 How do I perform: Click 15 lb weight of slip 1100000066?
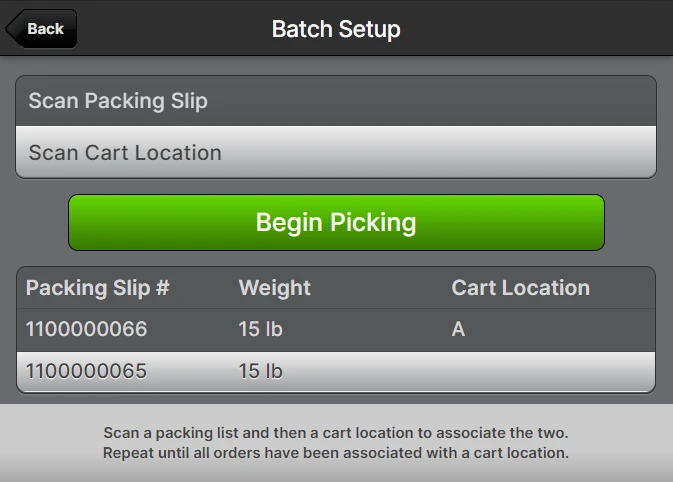coord(261,330)
